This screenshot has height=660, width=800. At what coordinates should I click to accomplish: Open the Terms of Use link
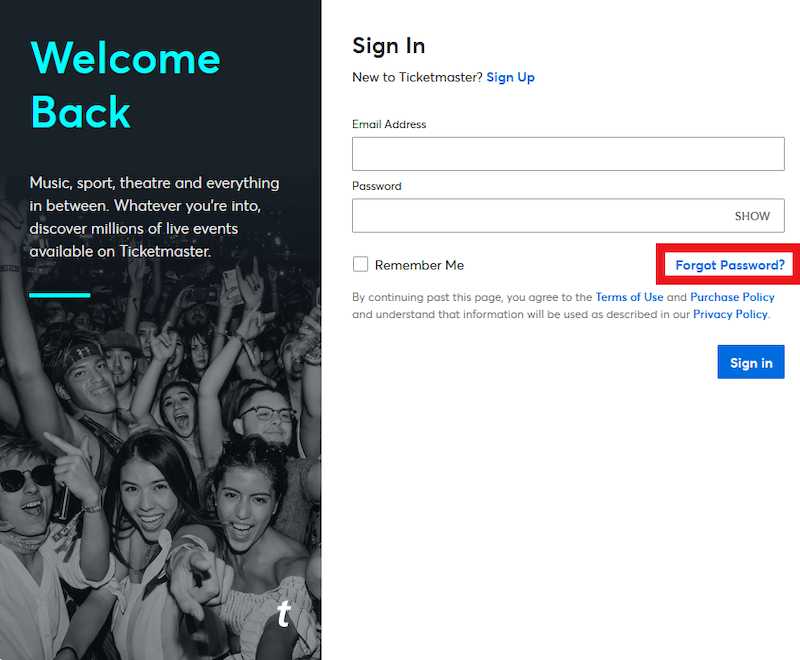point(629,297)
